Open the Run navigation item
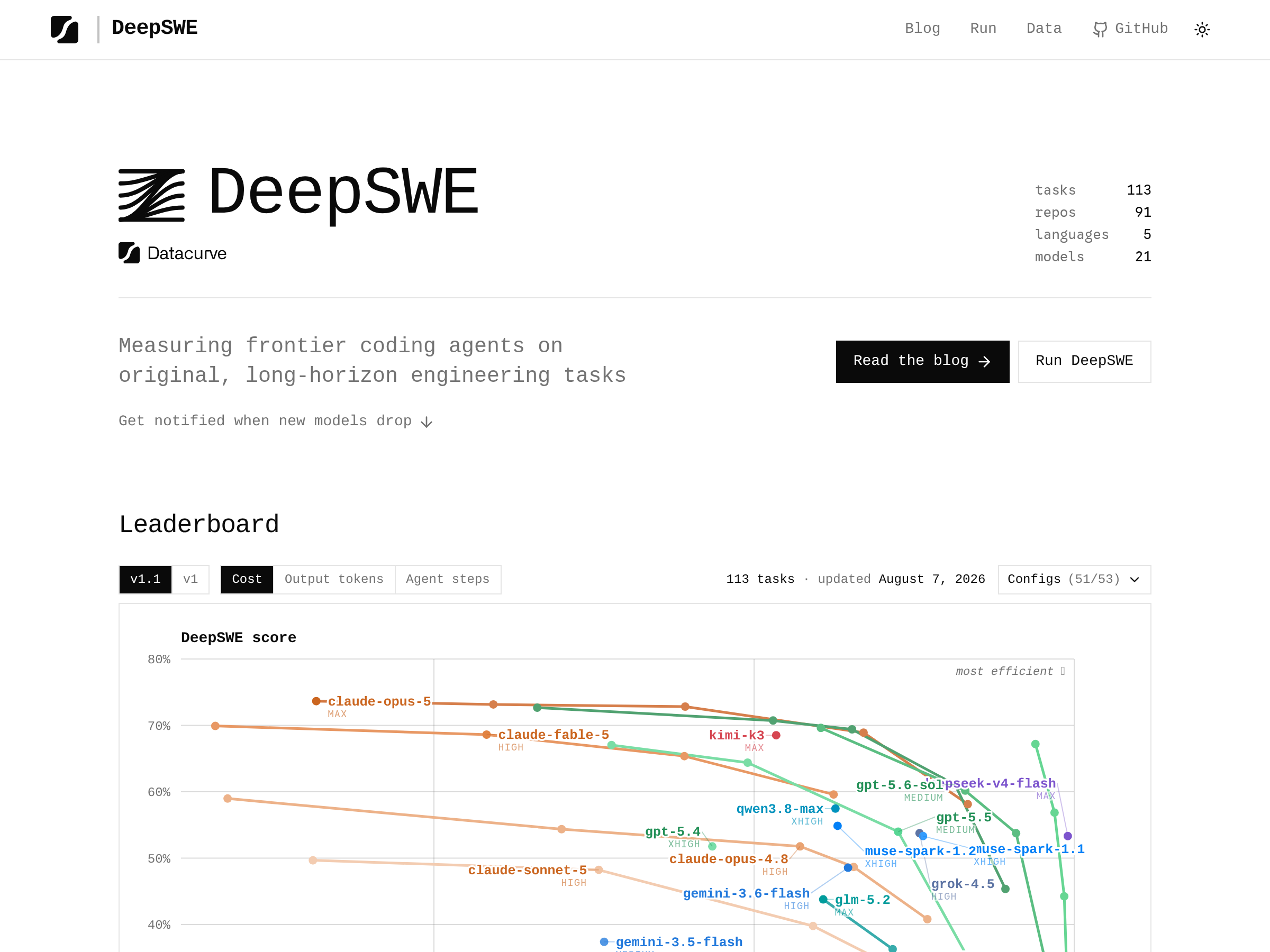 (x=983, y=29)
